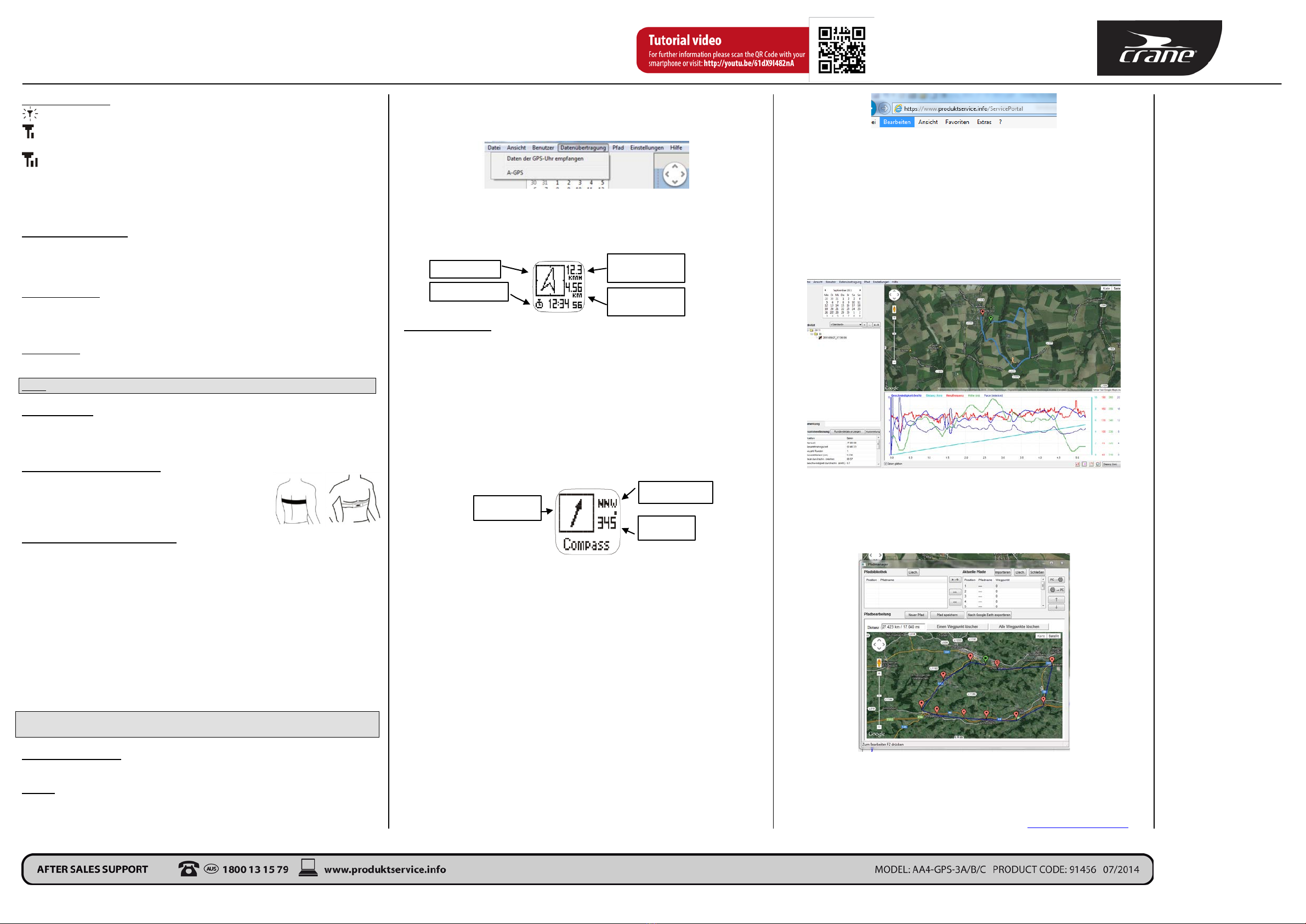Open the youtu.be tutorial video link
The image size is (1306, 924).
tap(748, 63)
